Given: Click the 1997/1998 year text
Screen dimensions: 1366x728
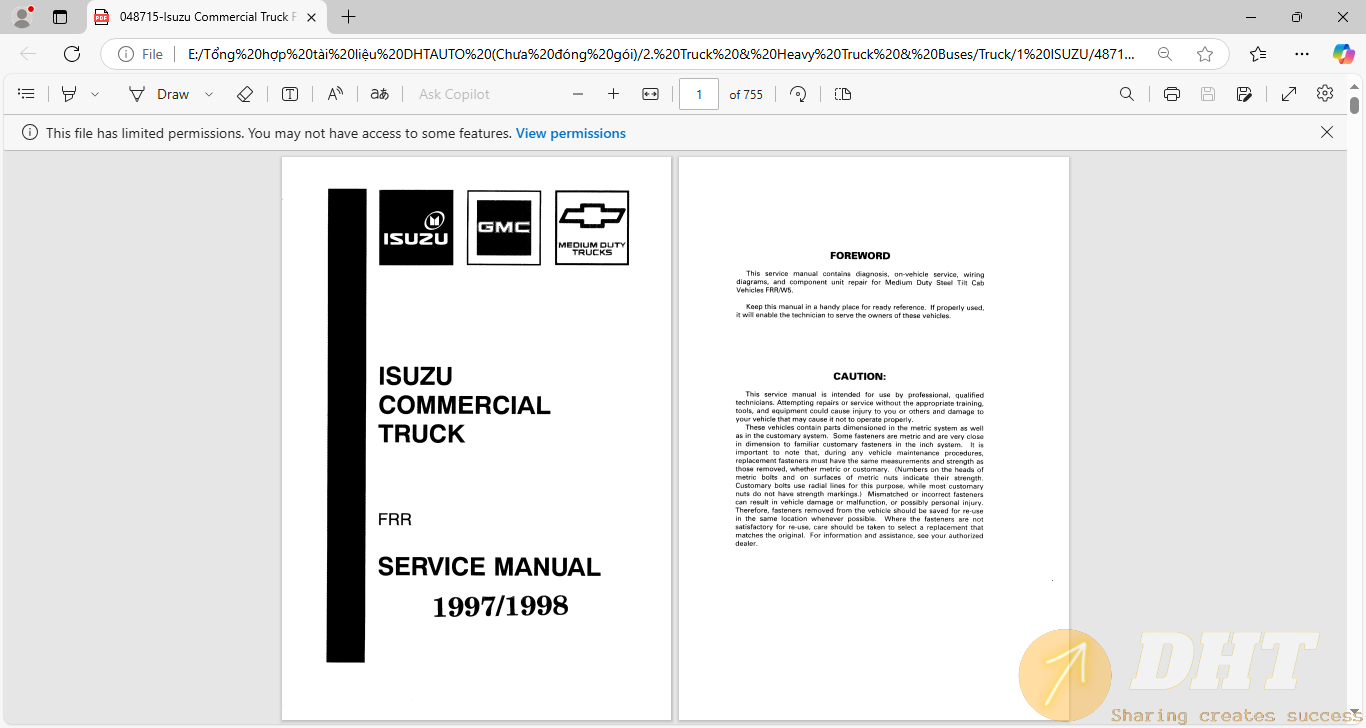Looking at the screenshot, I should coord(500,606).
